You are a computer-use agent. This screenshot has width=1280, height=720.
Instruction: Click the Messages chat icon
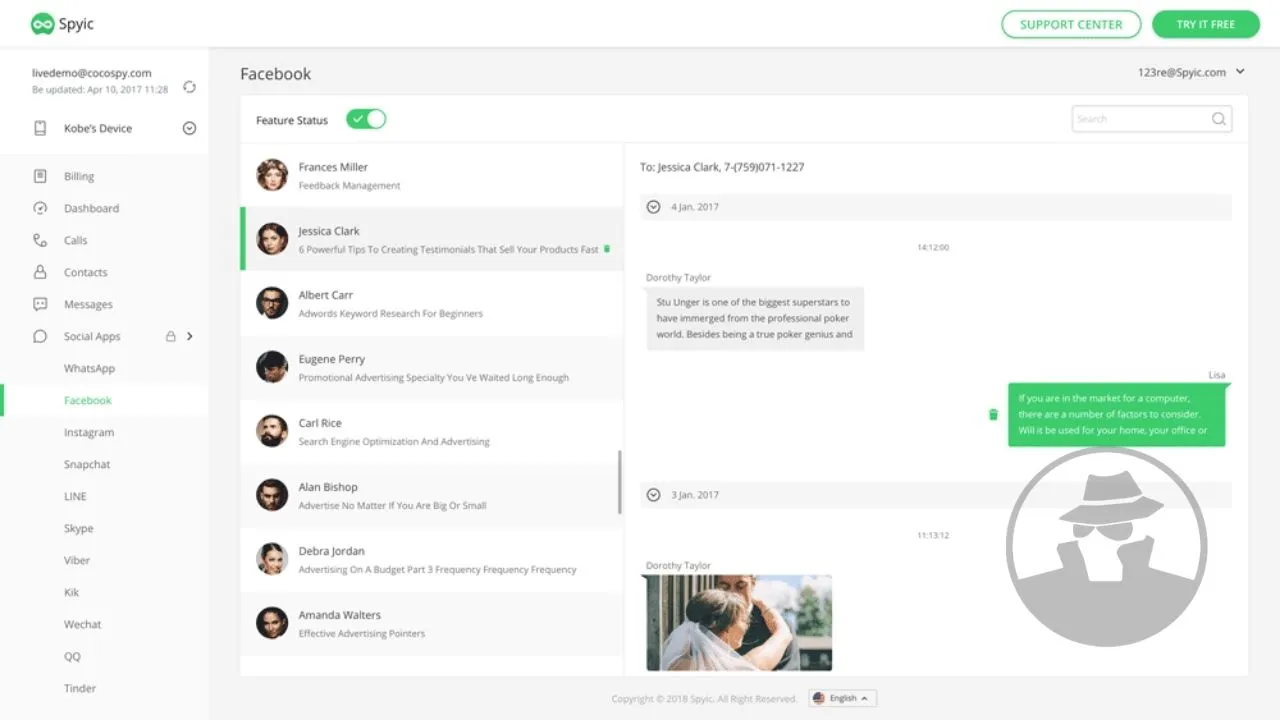coord(40,304)
